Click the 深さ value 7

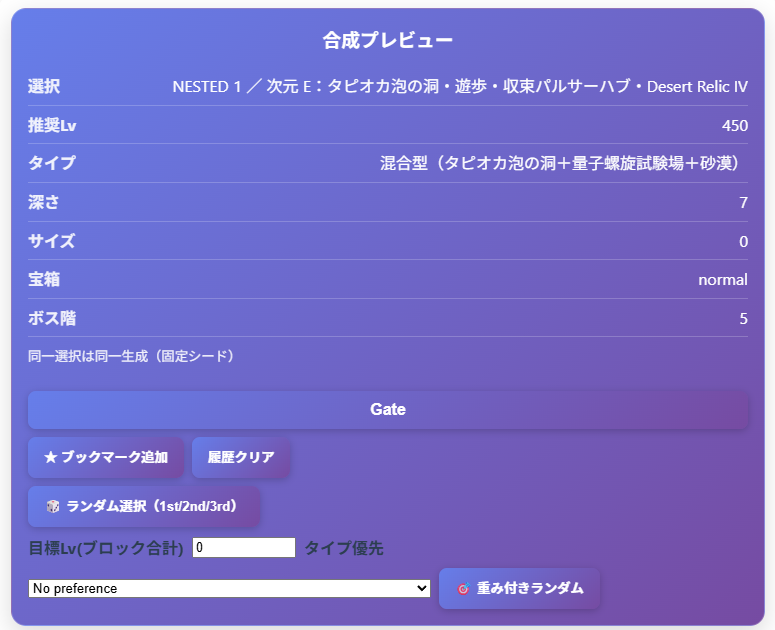(x=743, y=203)
